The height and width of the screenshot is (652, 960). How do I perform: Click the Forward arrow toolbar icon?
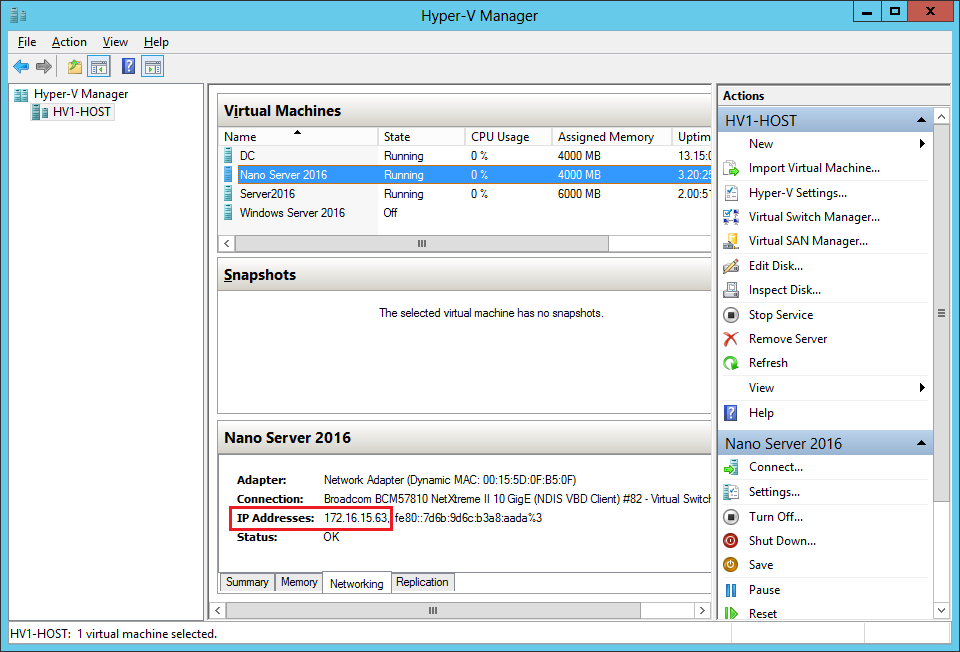pyautogui.click(x=44, y=66)
